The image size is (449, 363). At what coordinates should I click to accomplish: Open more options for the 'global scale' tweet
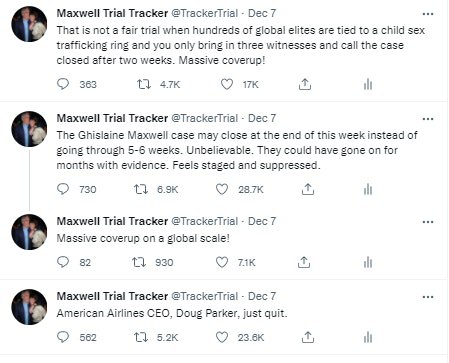click(428, 222)
